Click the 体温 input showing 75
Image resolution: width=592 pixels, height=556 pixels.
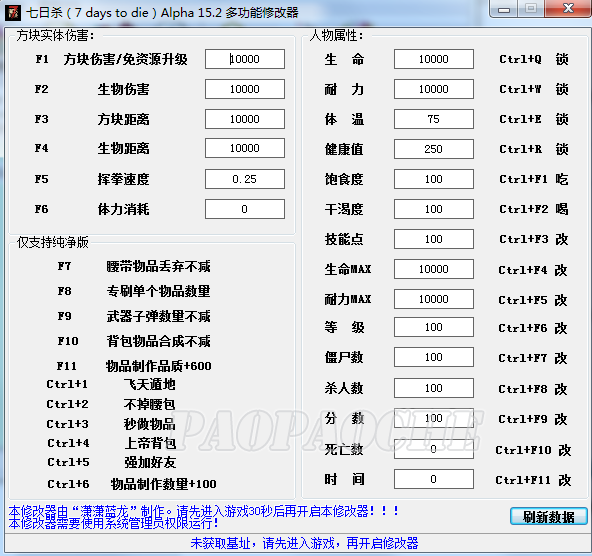pyautogui.click(x=434, y=119)
